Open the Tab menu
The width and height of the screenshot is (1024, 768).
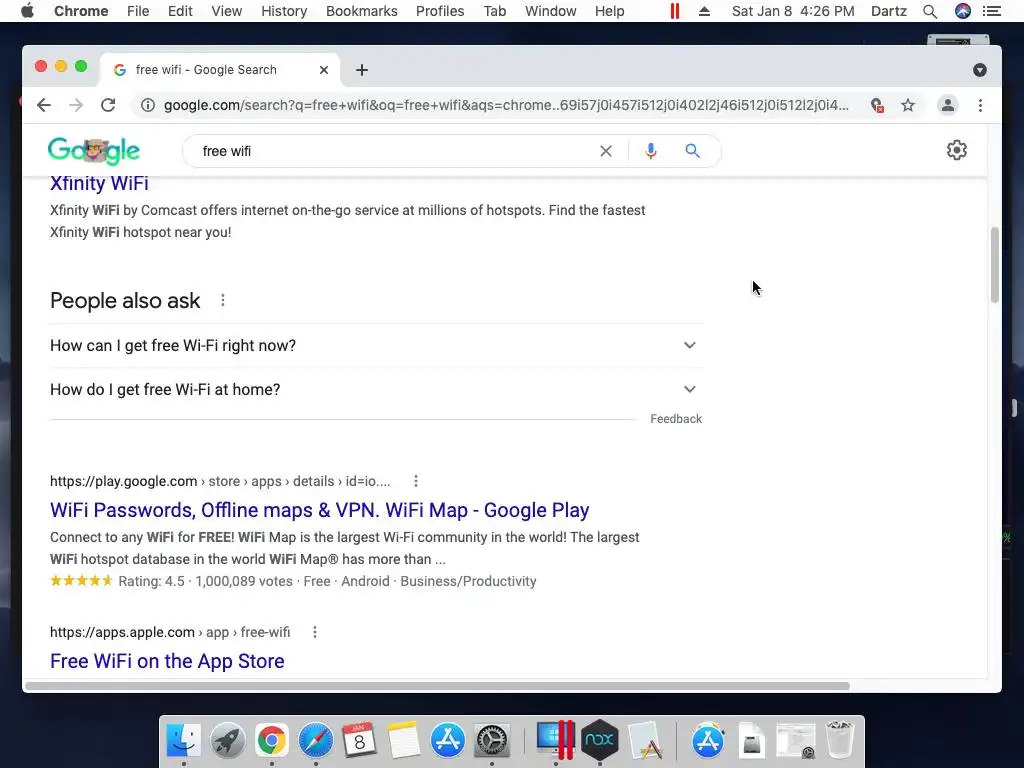point(495,11)
